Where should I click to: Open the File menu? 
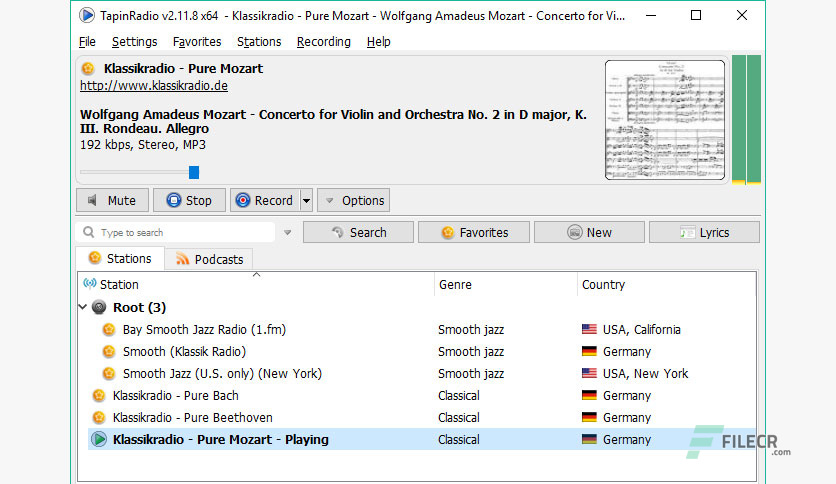click(x=87, y=42)
